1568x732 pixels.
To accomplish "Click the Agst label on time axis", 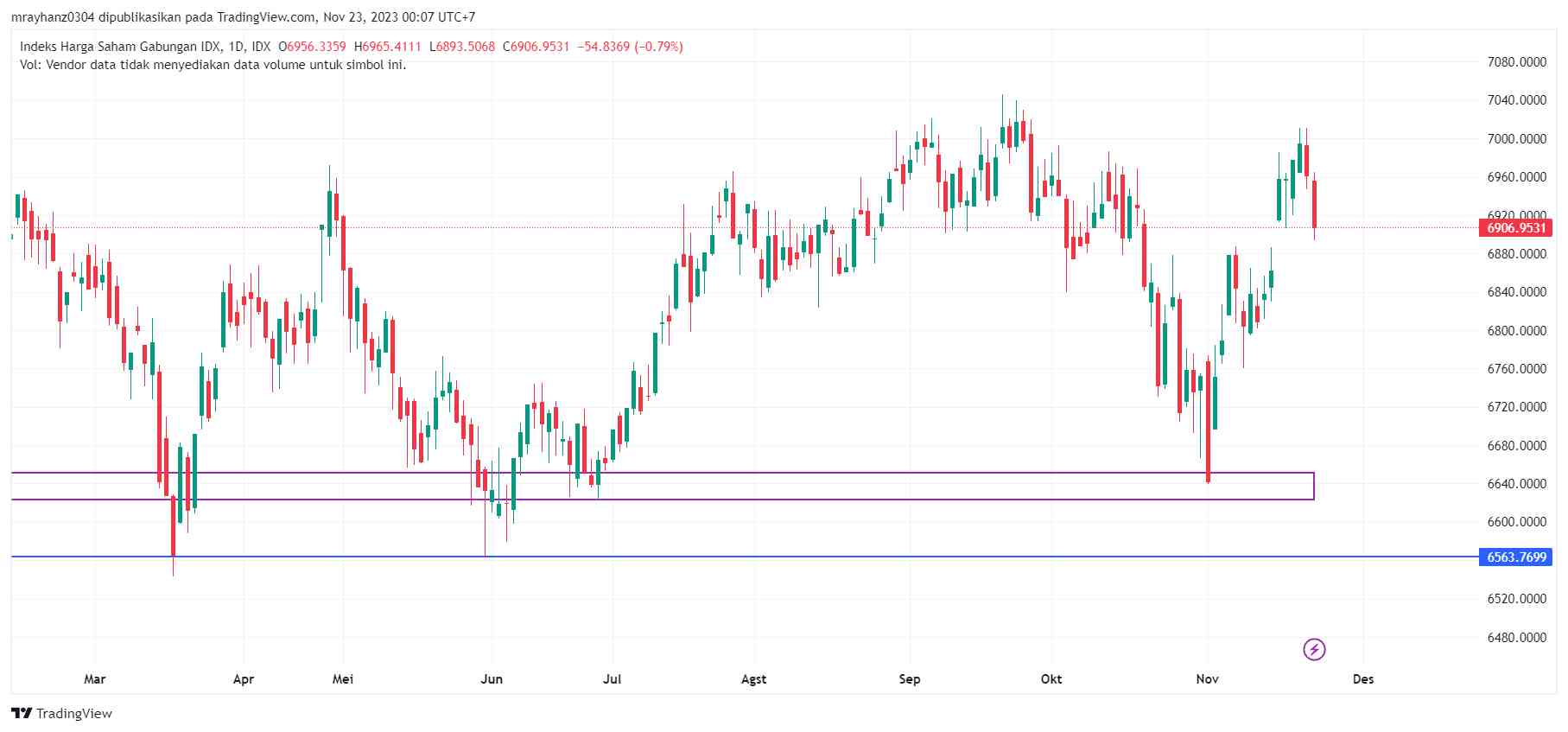I will (753, 679).
